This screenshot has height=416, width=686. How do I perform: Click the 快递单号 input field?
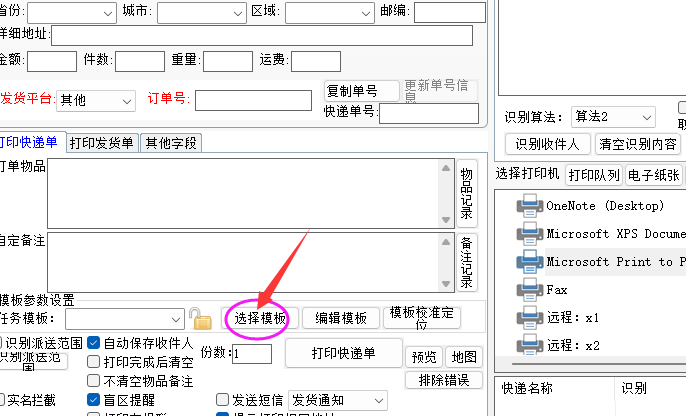point(429,114)
